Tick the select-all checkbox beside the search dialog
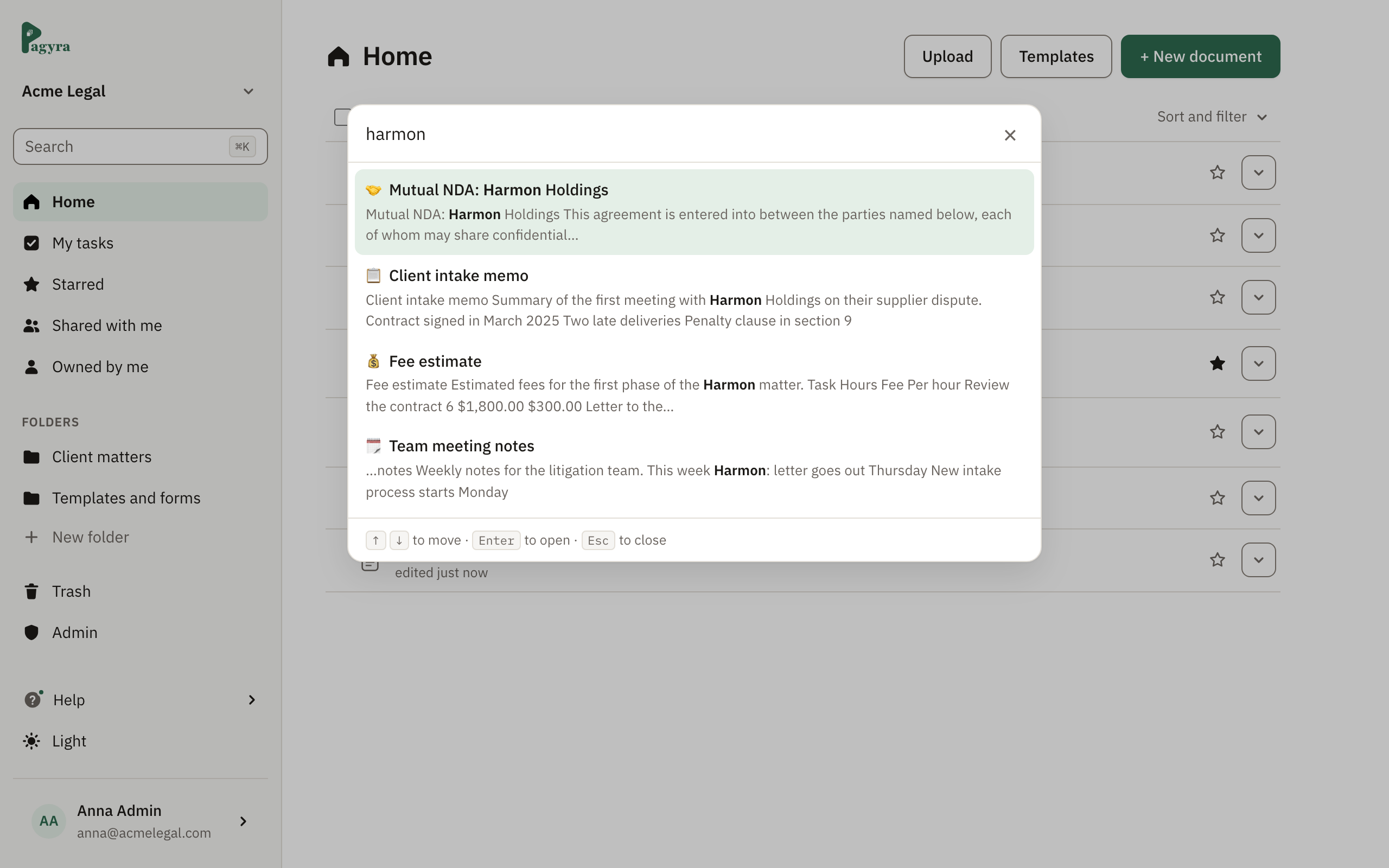 (342, 117)
